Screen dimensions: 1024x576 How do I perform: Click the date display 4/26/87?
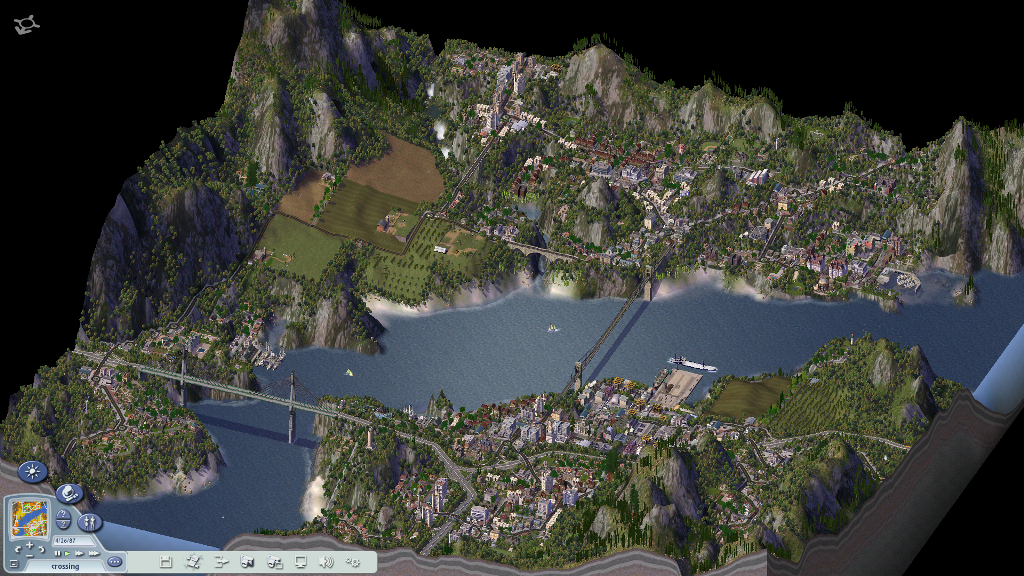[x=72, y=541]
